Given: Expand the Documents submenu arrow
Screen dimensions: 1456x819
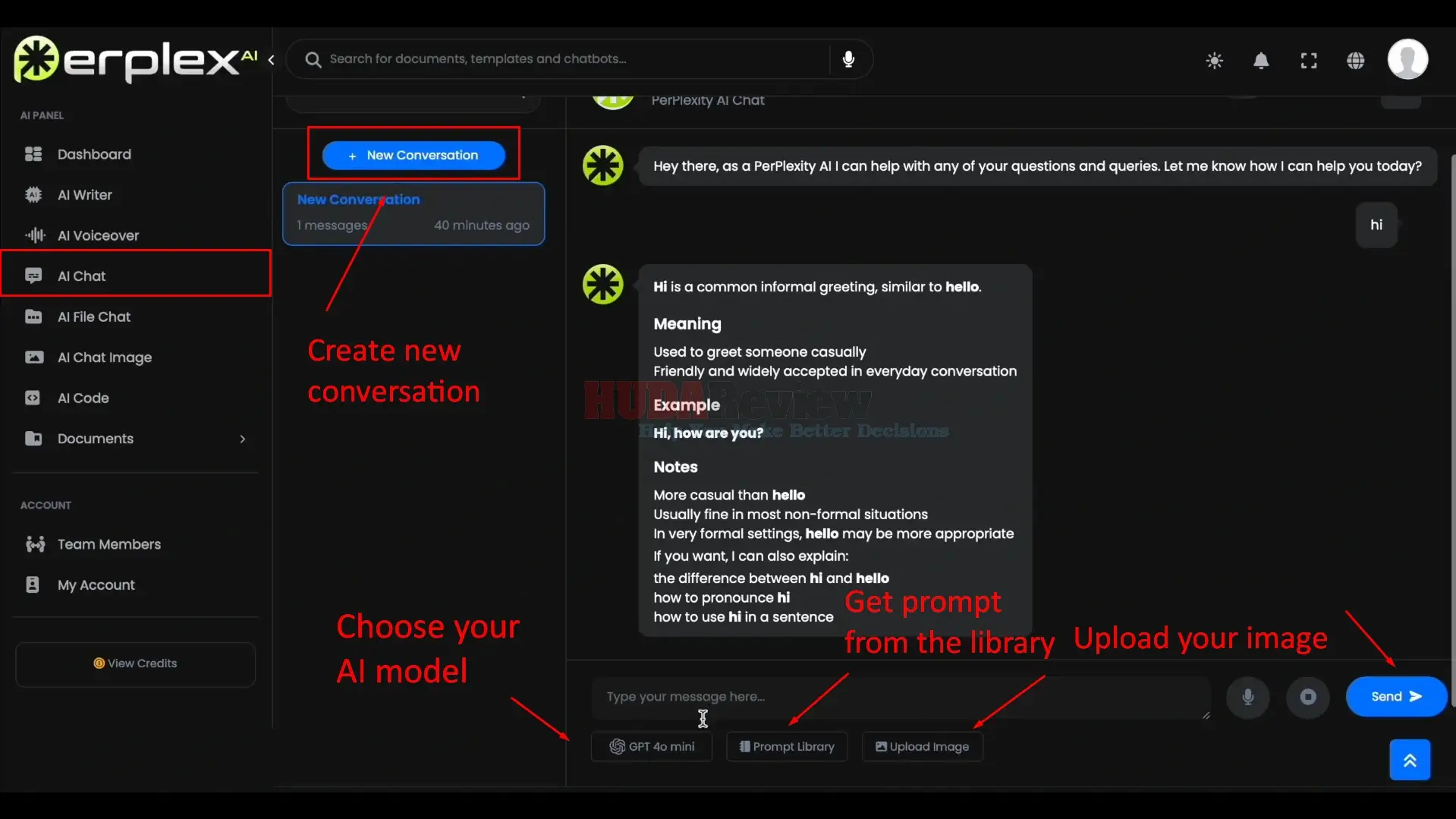Looking at the screenshot, I should [243, 439].
